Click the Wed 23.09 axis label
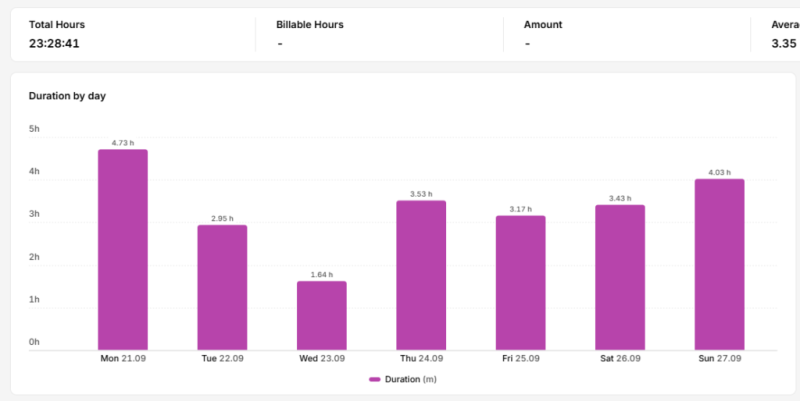Screen dimensions: 800x401 pos(322,359)
